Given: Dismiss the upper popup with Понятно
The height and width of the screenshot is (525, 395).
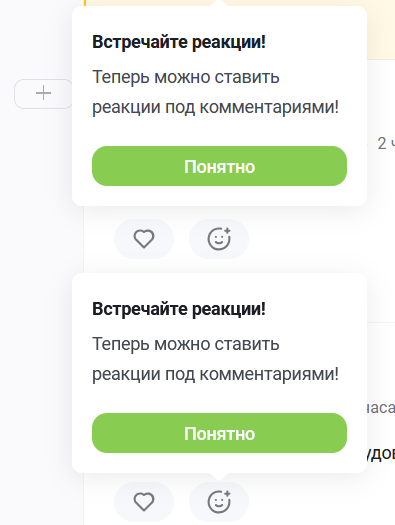Looking at the screenshot, I should click(x=219, y=166).
